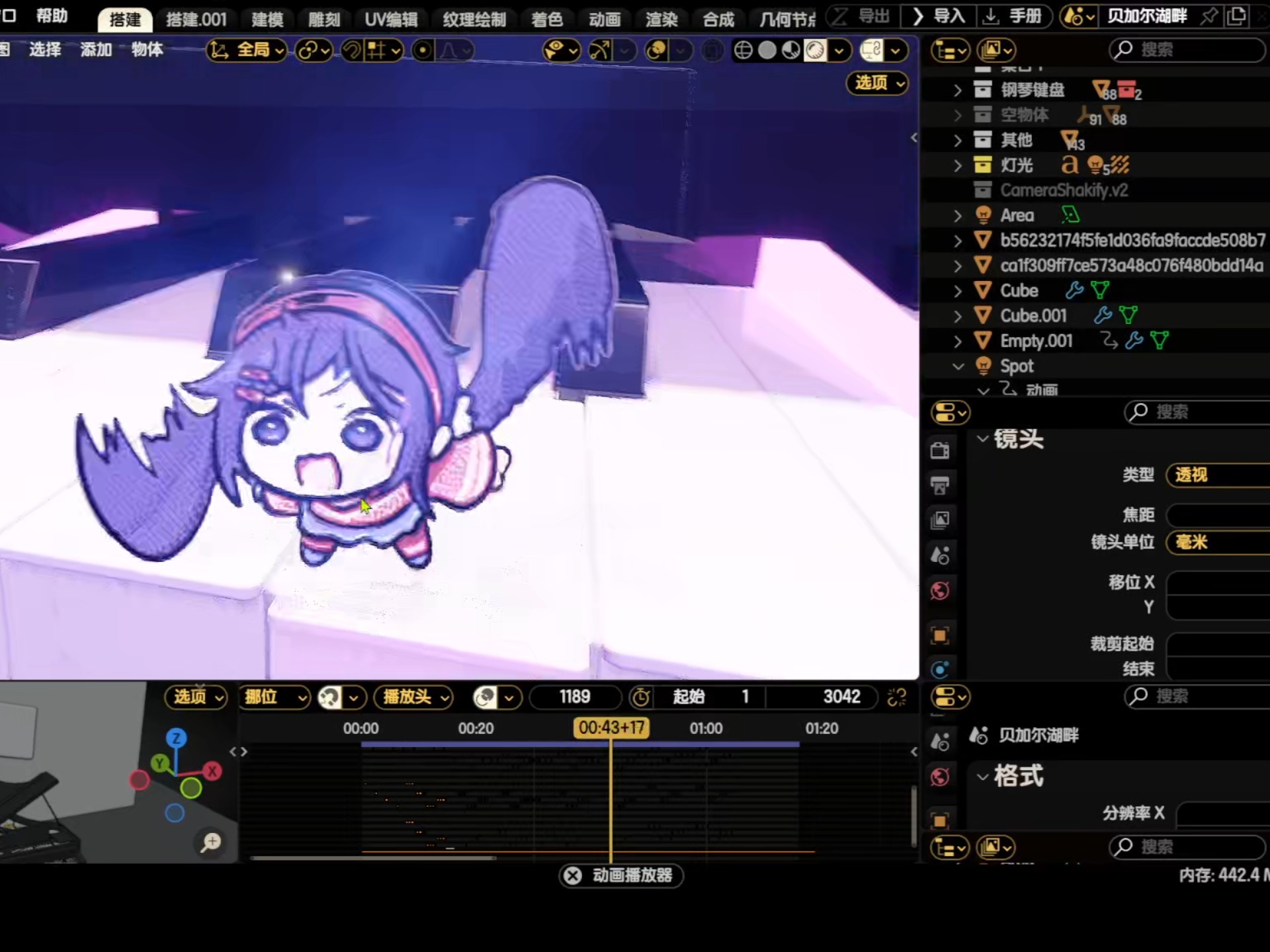Open View Layer properties icon
Image resolution: width=1270 pixels, height=952 pixels.
(x=940, y=520)
